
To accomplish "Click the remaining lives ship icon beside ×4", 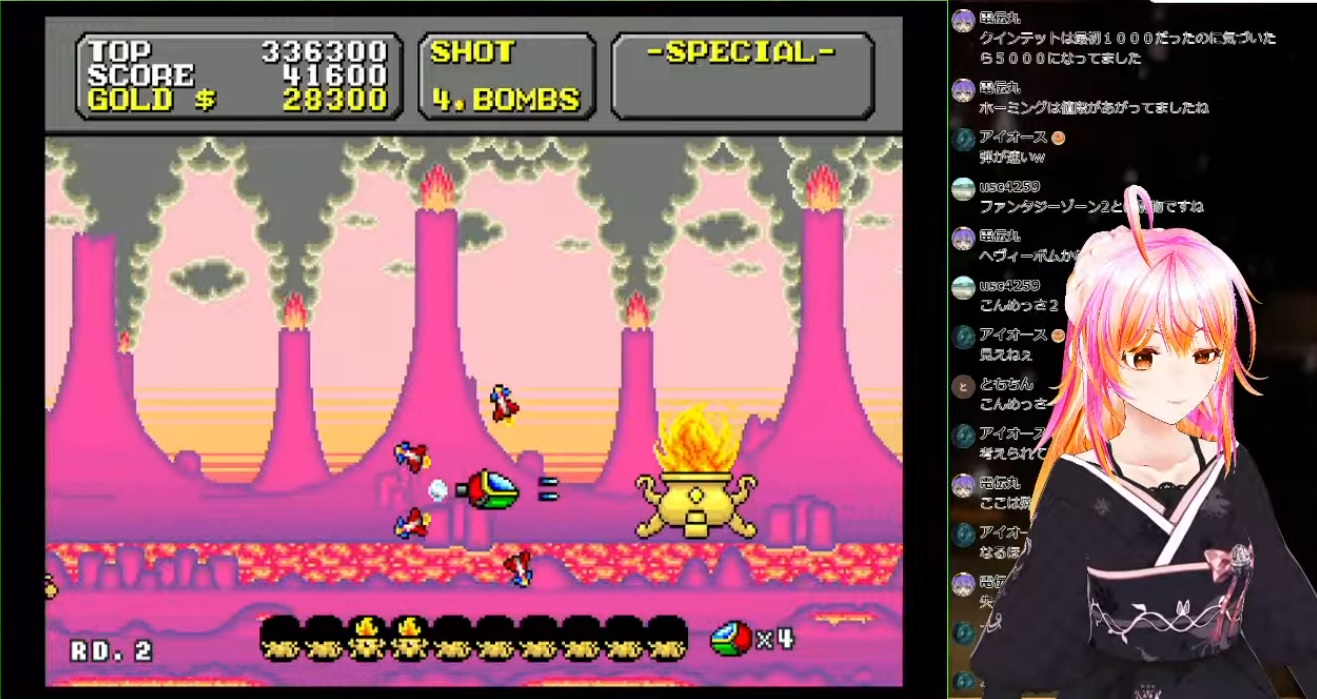I will click(731, 638).
